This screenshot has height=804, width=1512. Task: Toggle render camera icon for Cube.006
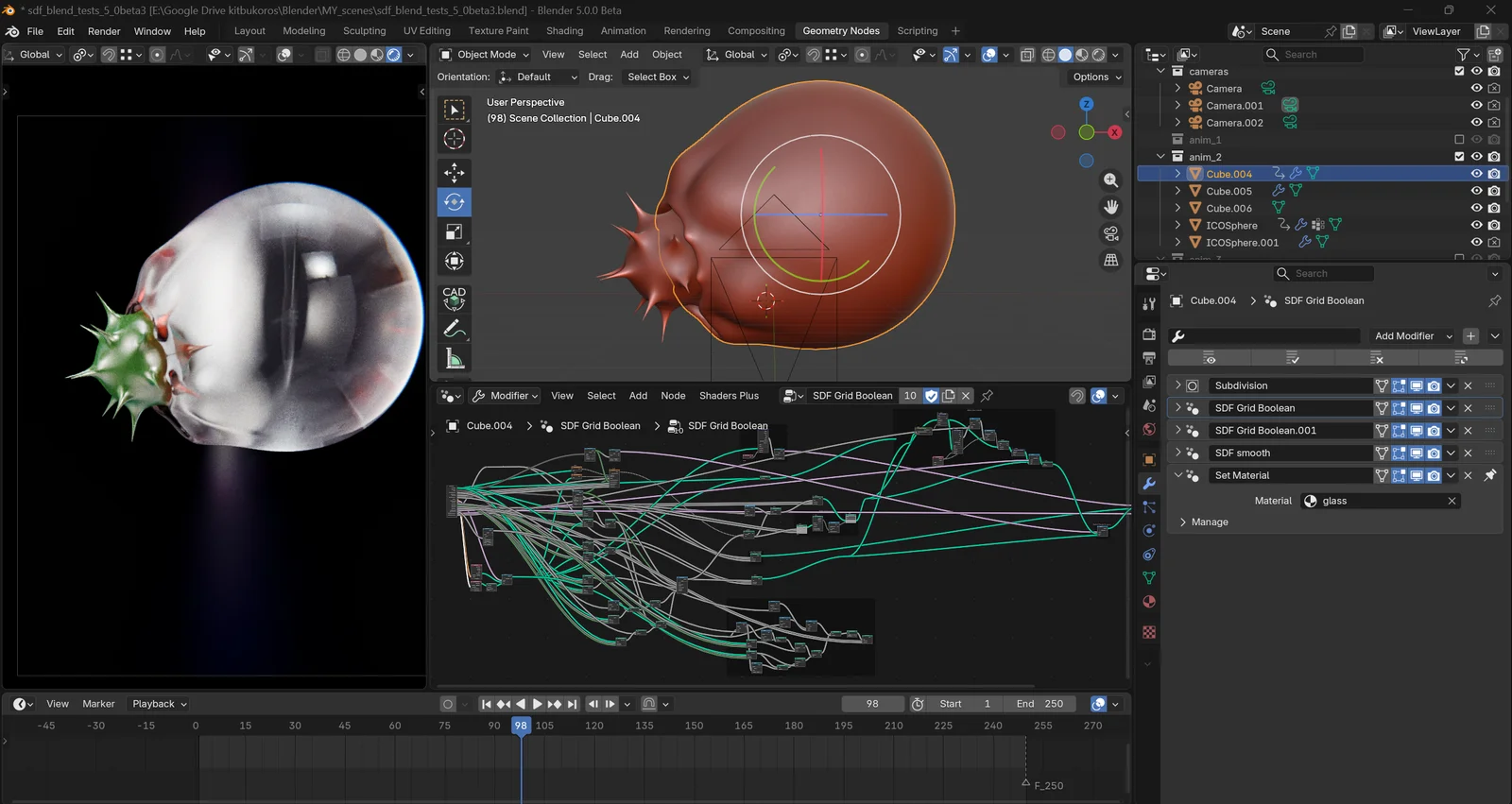click(1494, 208)
